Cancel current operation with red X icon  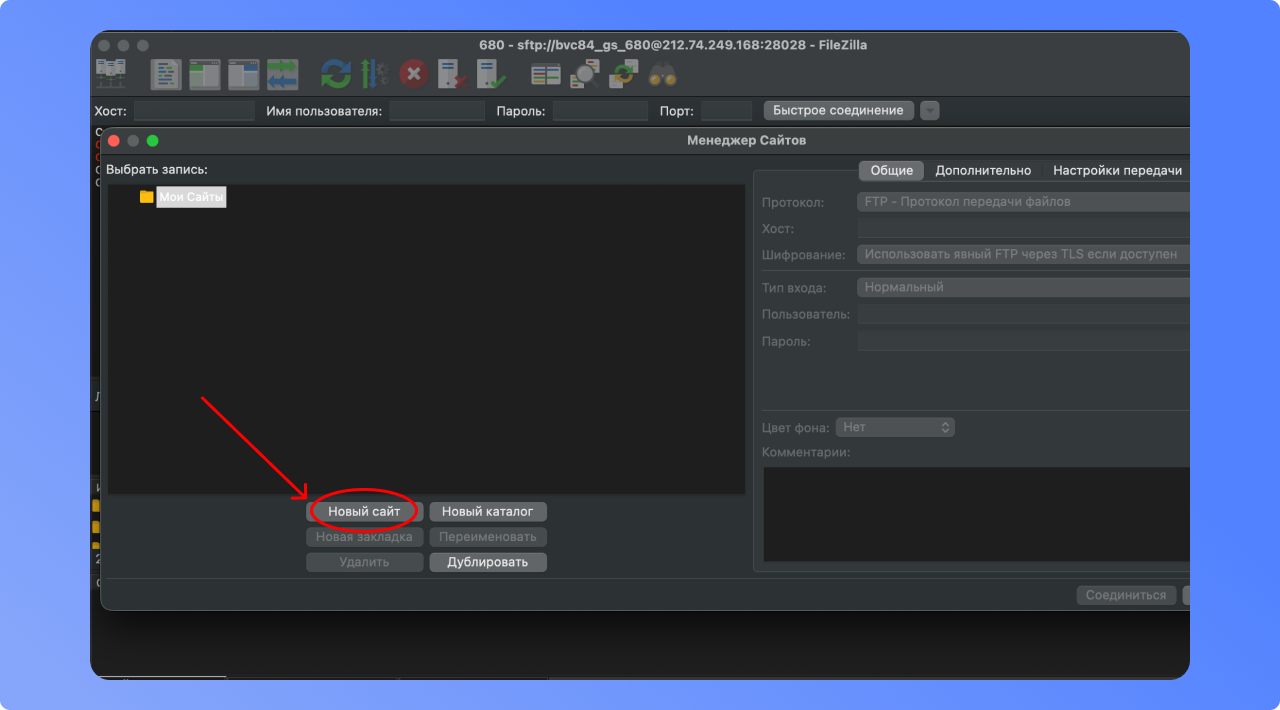coord(413,74)
